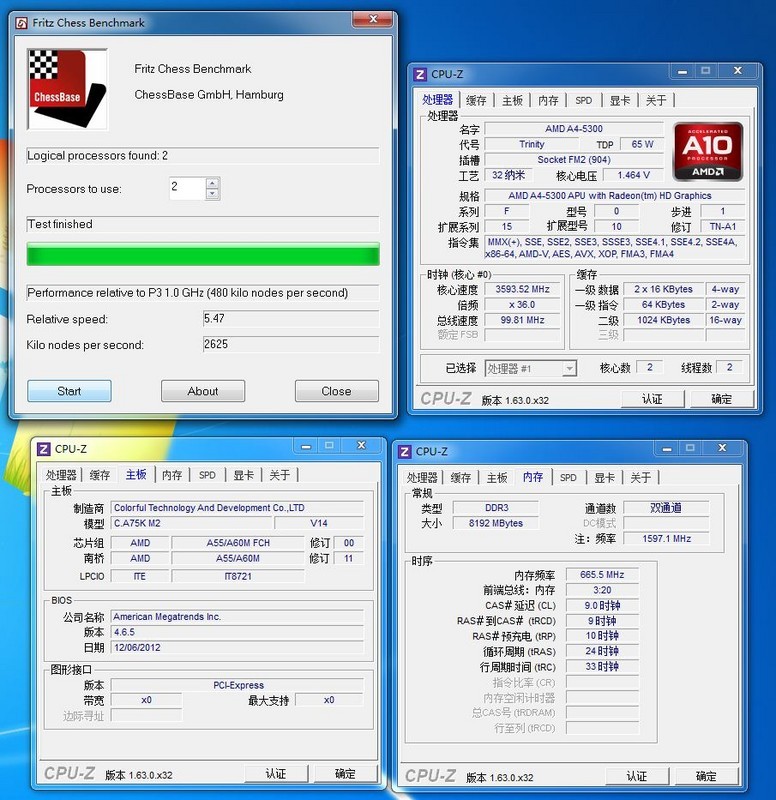Click 确定 button in mainboard CPU-Z window
Image resolution: width=776 pixels, height=800 pixels.
coord(345,773)
